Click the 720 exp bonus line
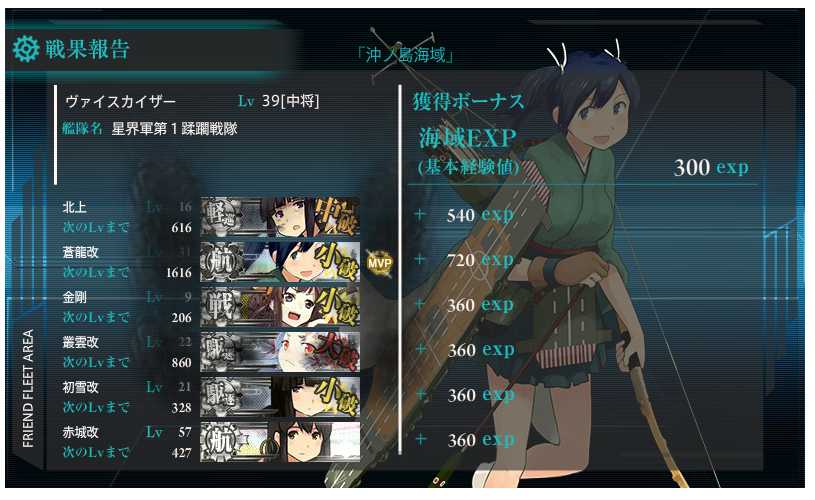 coord(480,259)
